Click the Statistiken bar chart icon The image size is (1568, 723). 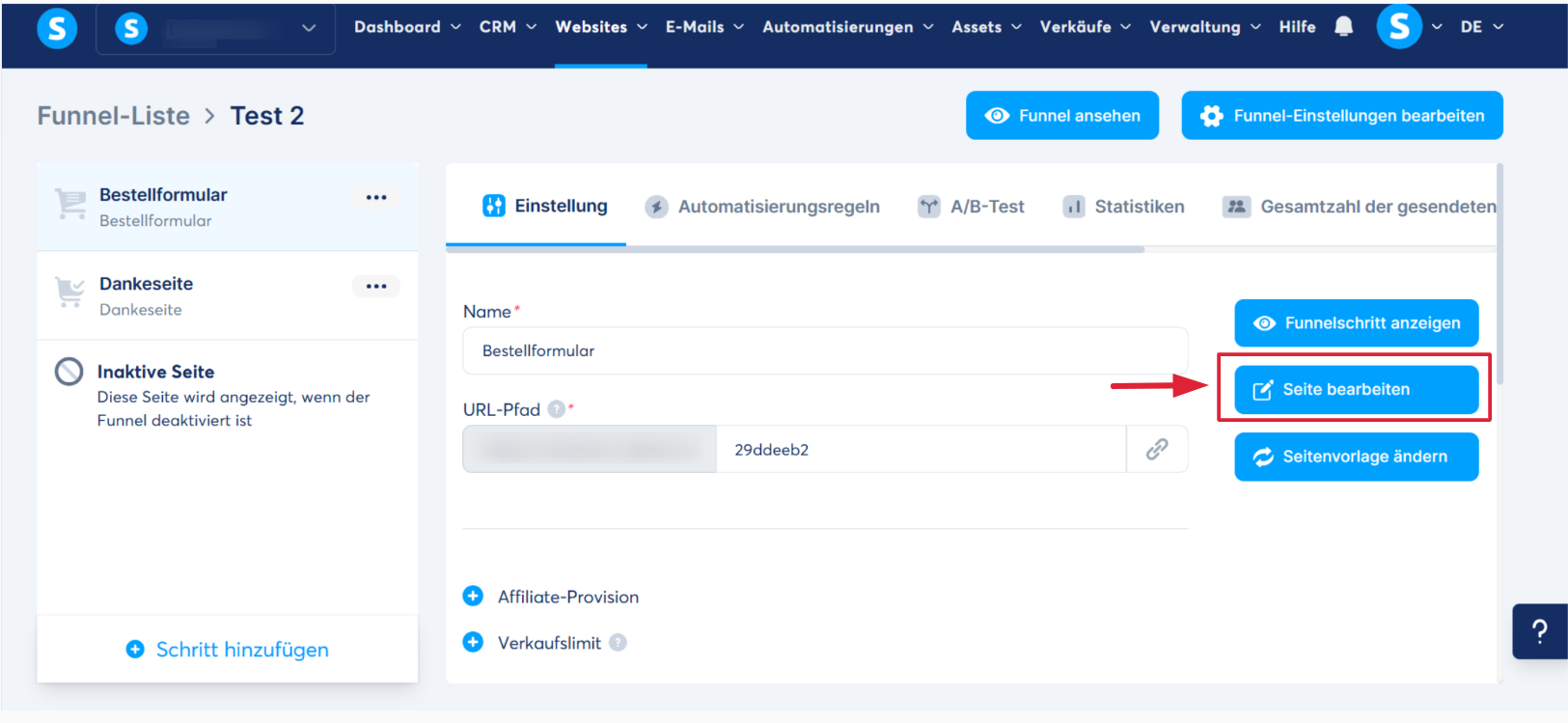pyautogui.click(x=1074, y=207)
